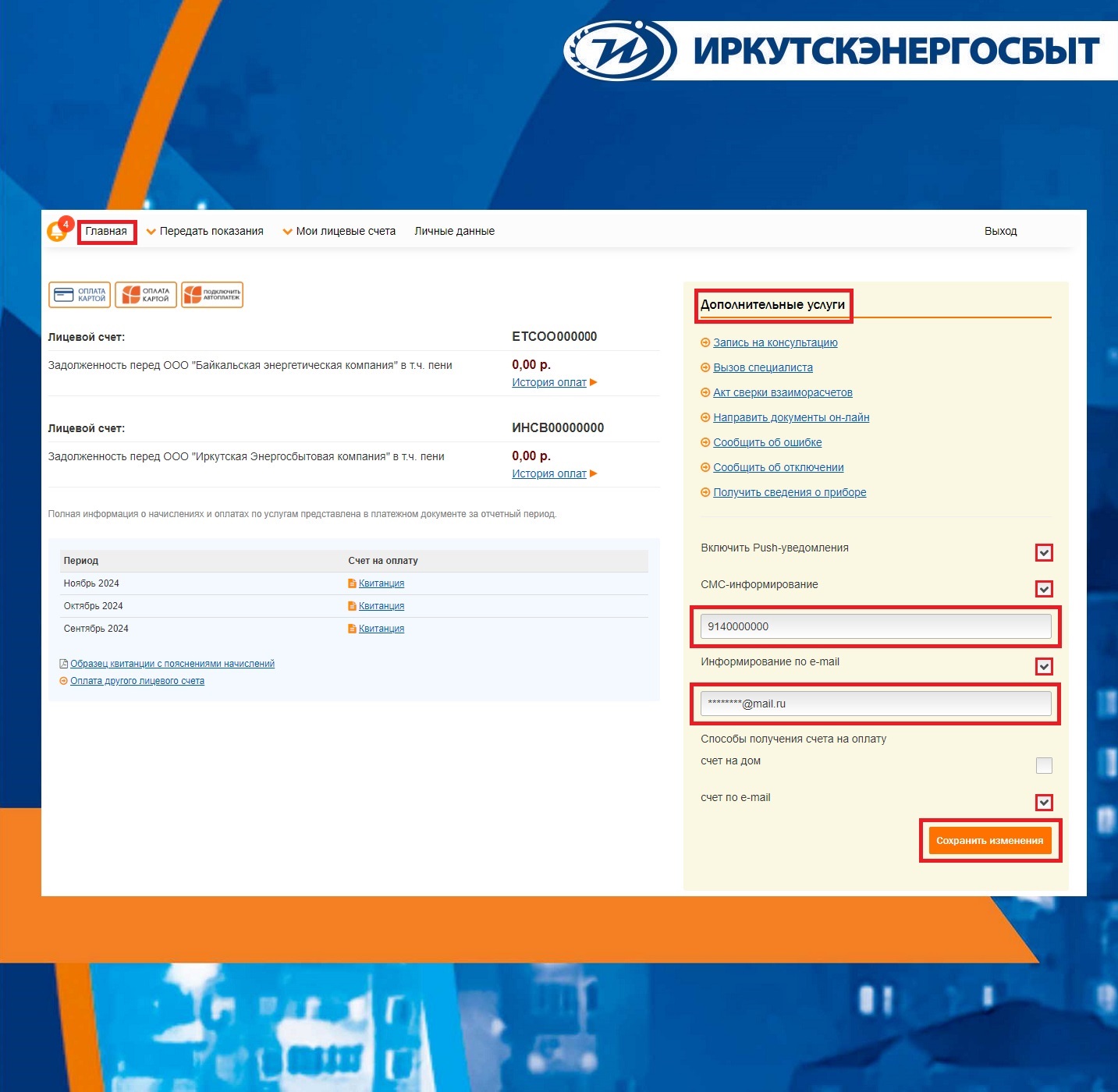Viewport: 1118px width, 1092px height.
Task: Enable the paper bill to home checkbox
Action: click(1044, 765)
